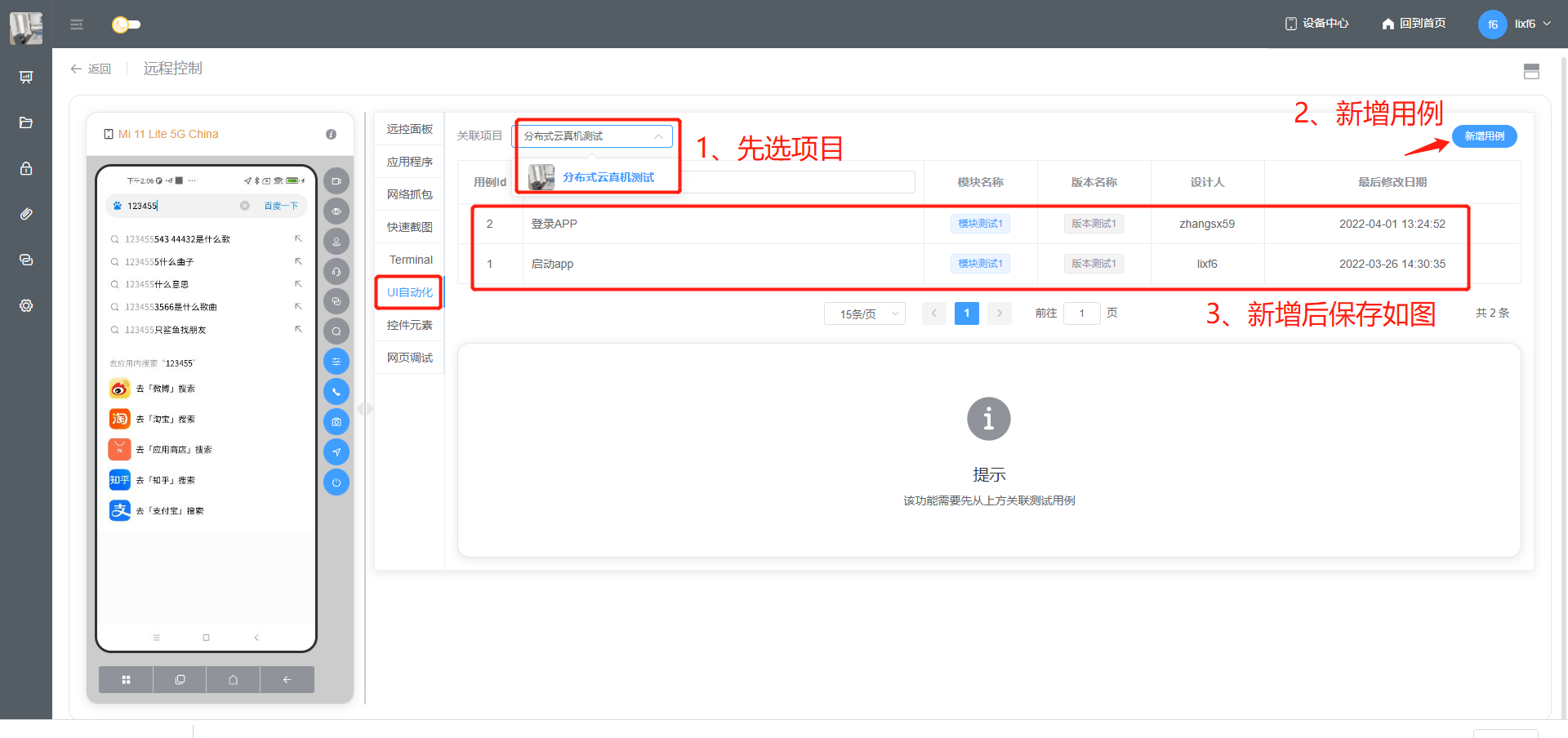This screenshot has height=738, width=1568.
Task: Click the blue power button icon
Action: [336, 482]
